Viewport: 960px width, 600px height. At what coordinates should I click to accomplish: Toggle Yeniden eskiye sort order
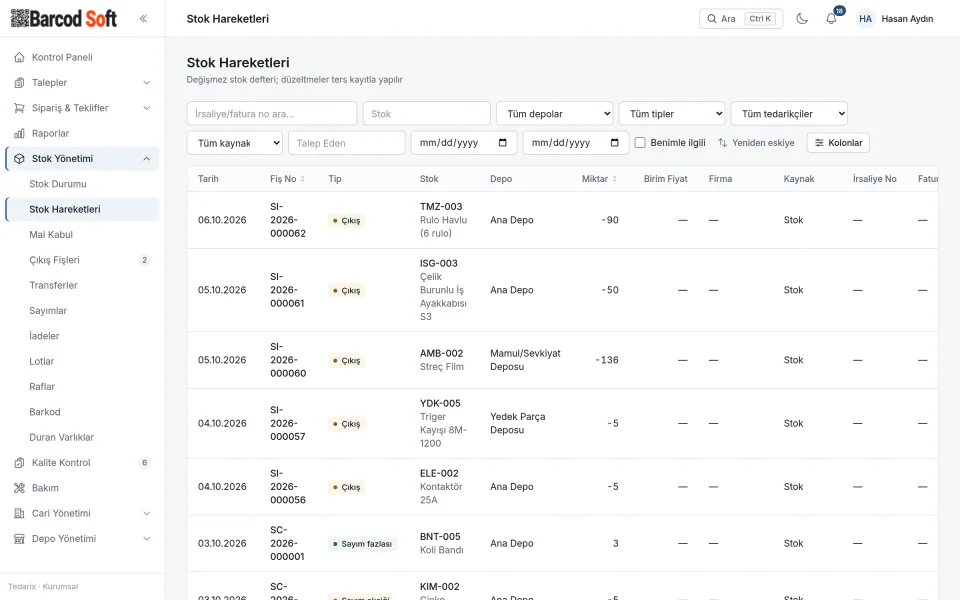coord(756,143)
